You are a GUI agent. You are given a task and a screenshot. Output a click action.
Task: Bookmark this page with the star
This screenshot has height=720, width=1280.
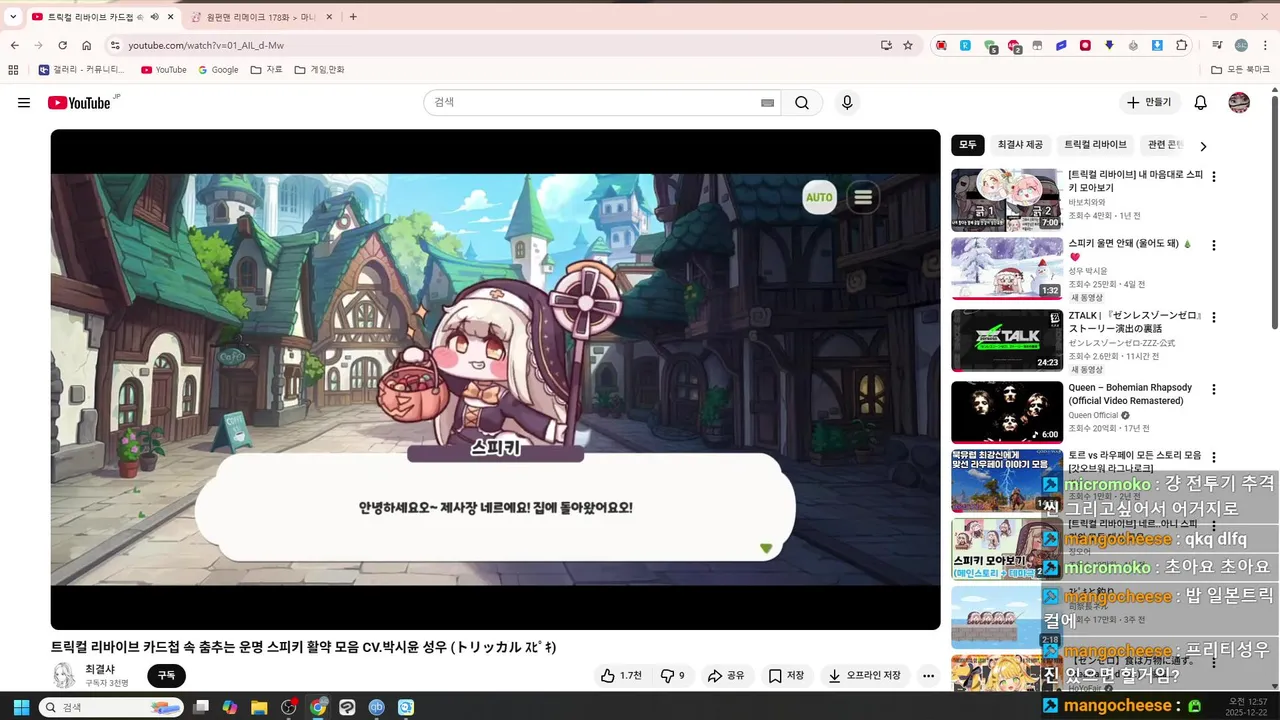click(908, 45)
